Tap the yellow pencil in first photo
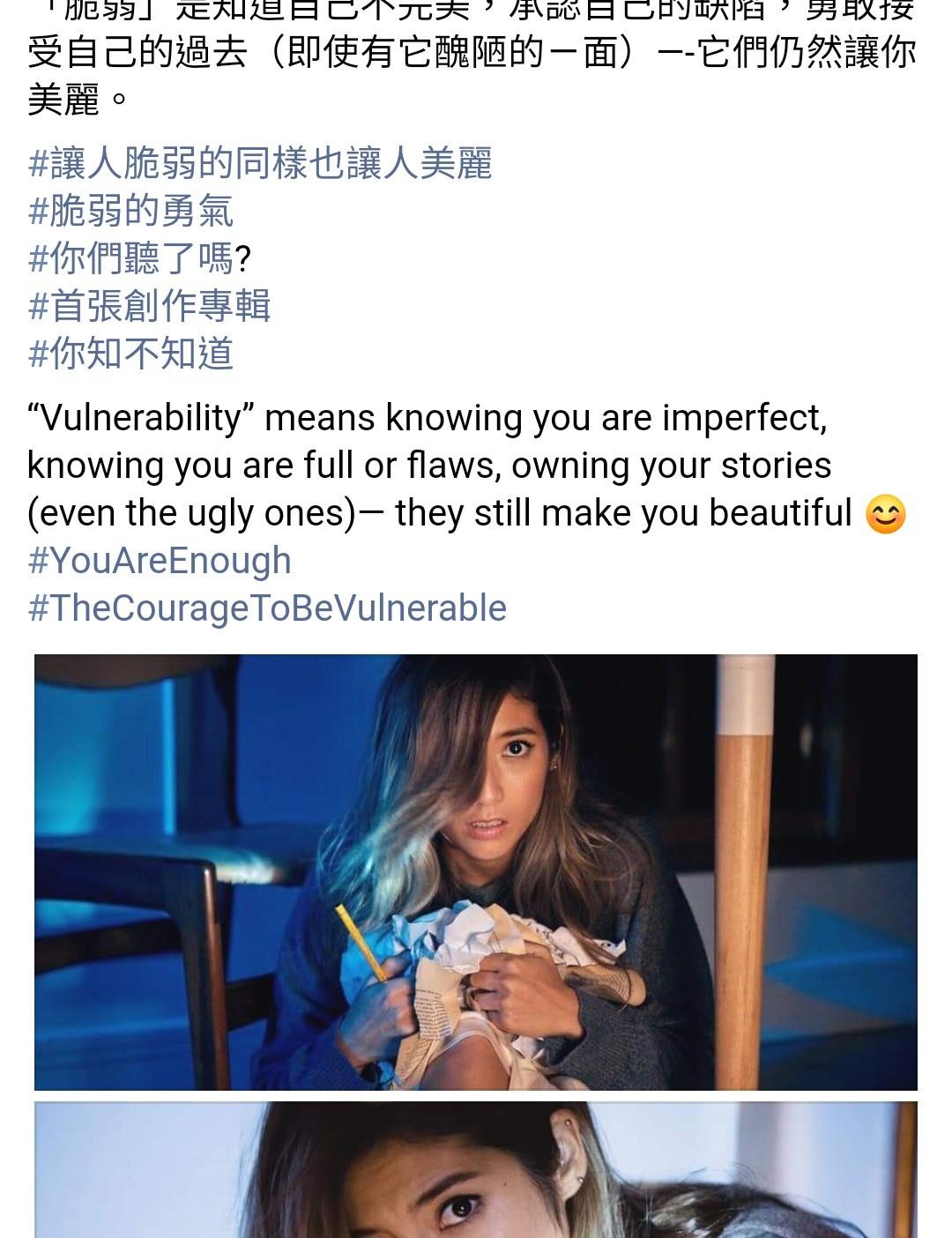Screen dimensions: 952x1238 [x=361, y=943]
